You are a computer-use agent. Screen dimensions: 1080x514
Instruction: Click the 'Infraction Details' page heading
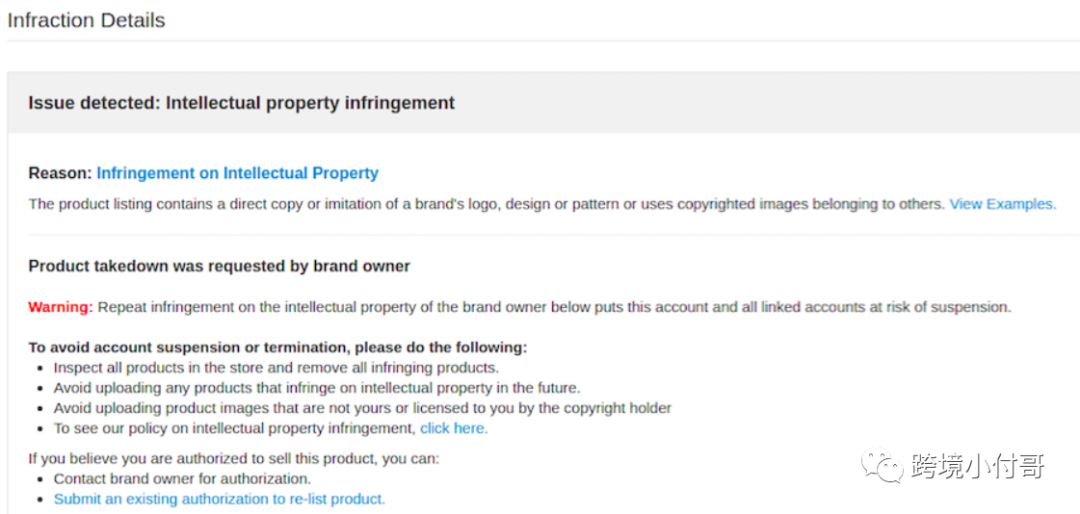86,20
